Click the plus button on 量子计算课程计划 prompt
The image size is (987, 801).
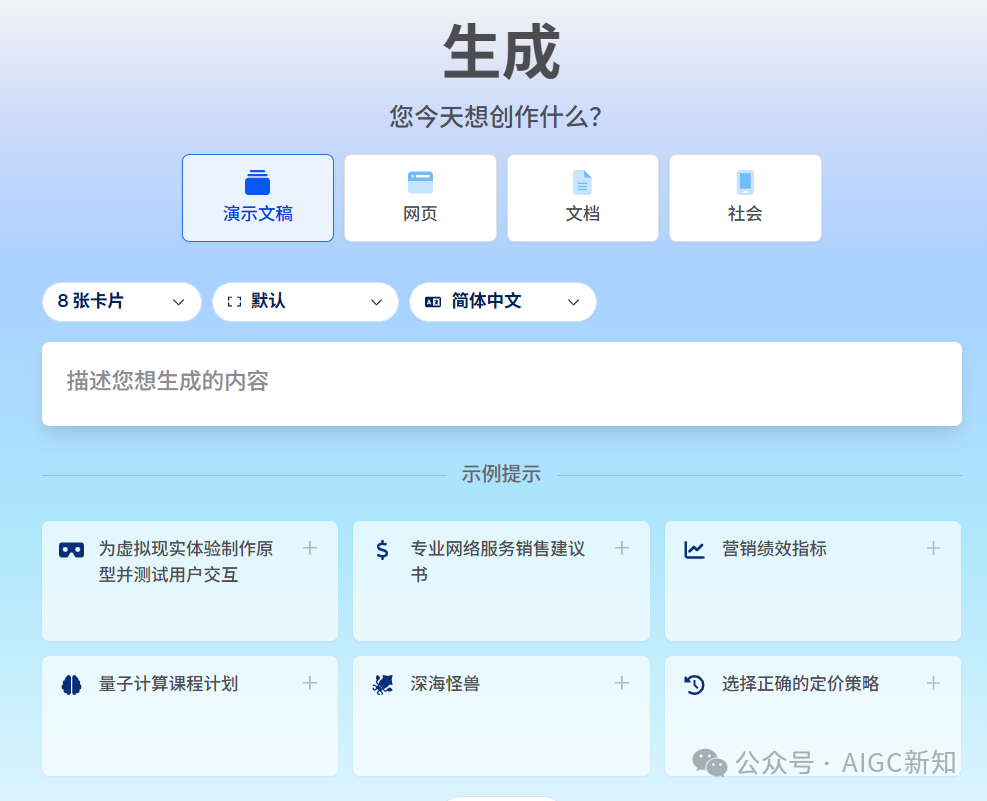pyautogui.click(x=310, y=684)
